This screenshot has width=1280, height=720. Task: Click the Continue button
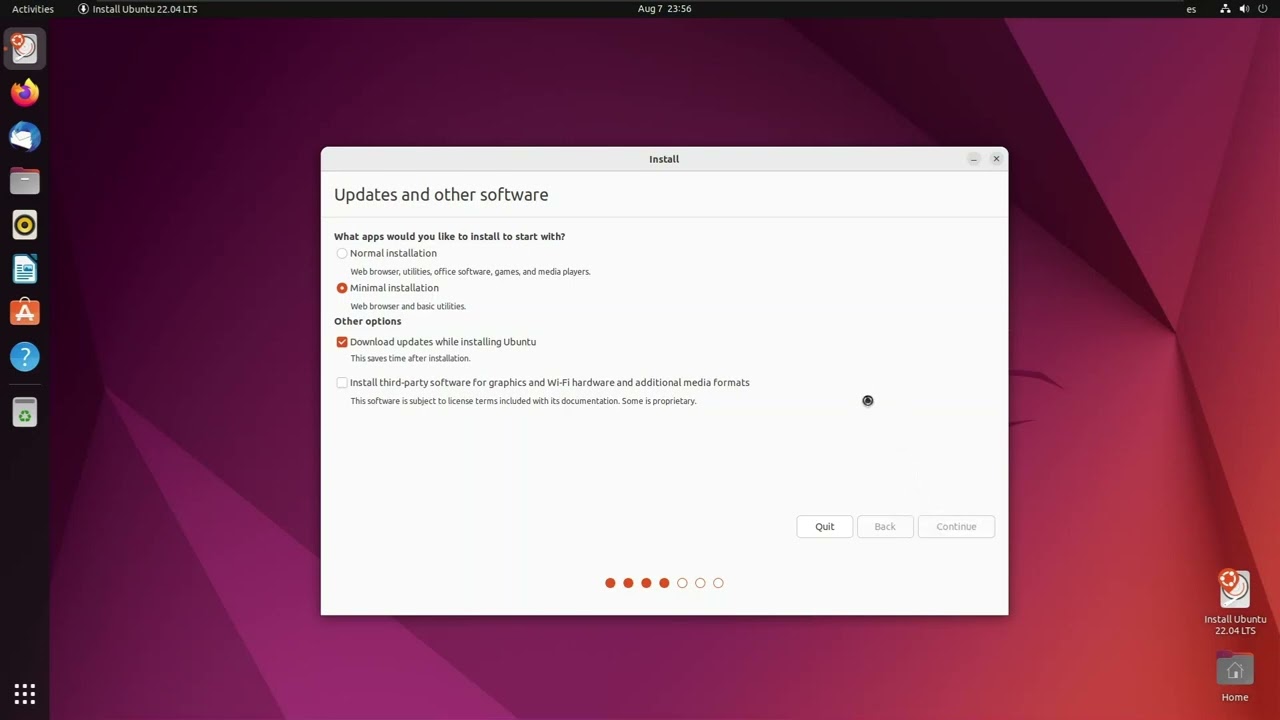point(956,527)
